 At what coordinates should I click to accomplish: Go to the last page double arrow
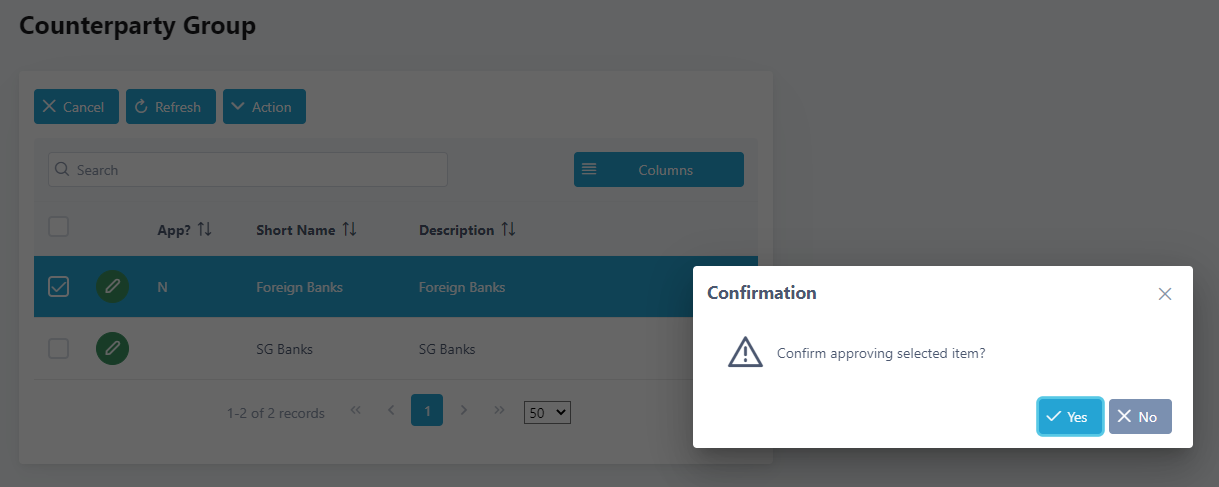(499, 411)
